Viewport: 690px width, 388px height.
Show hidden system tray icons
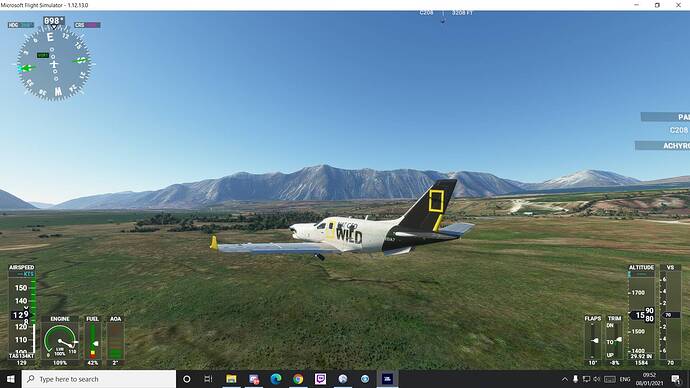tap(565, 379)
